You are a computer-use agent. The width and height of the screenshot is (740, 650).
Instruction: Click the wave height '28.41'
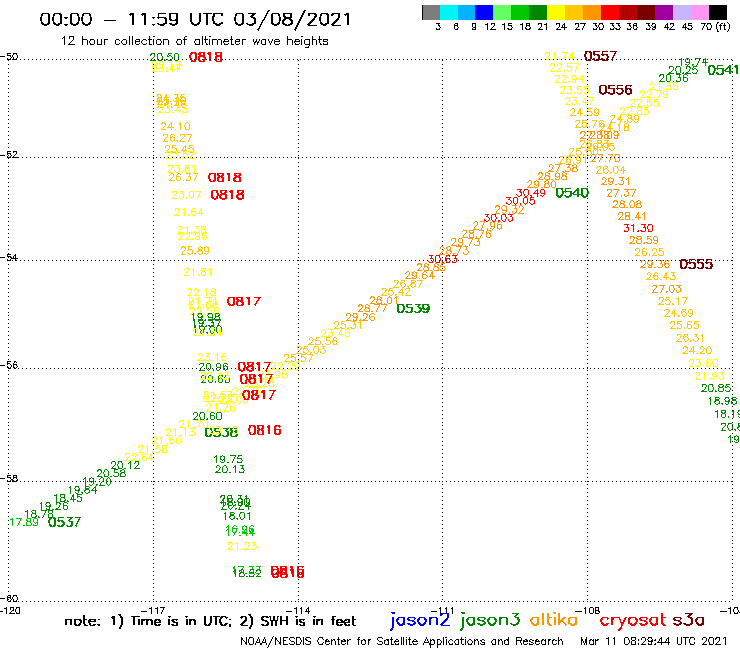(x=631, y=216)
